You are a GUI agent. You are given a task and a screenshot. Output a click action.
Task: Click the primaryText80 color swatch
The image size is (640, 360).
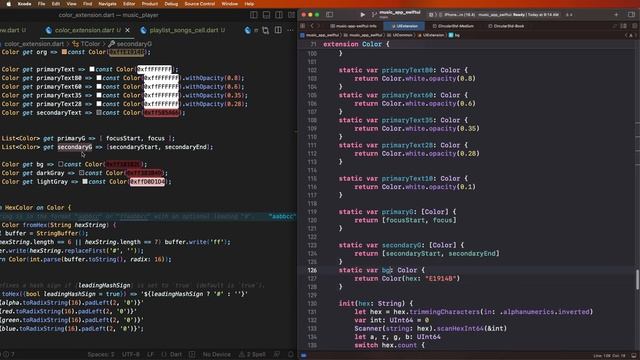[99, 78]
